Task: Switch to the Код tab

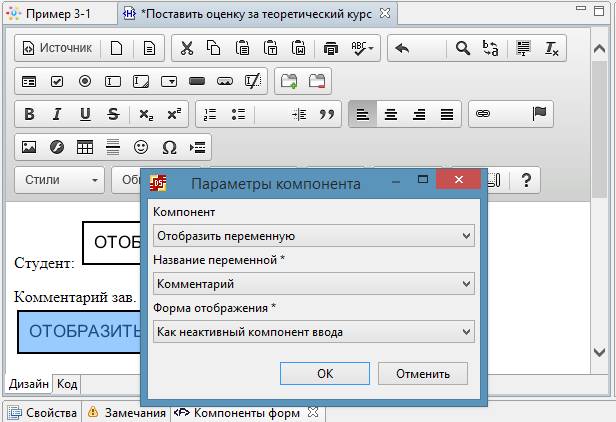Action: (67, 383)
